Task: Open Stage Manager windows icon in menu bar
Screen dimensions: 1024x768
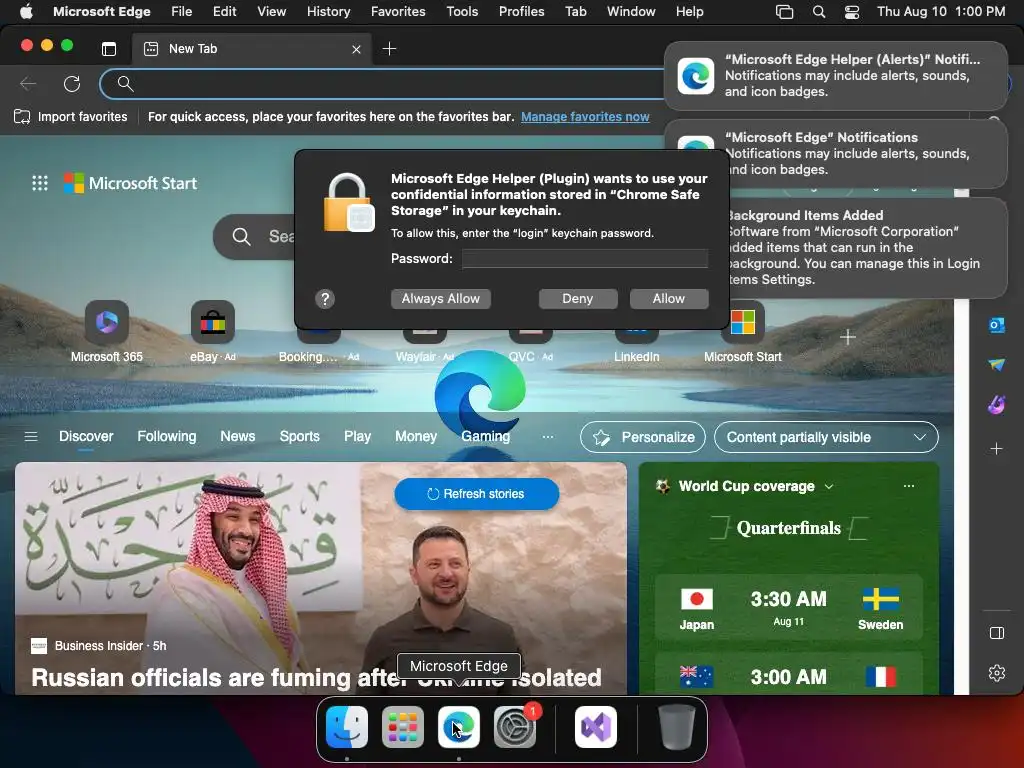Action: pyautogui.click(x=784, y=11)
